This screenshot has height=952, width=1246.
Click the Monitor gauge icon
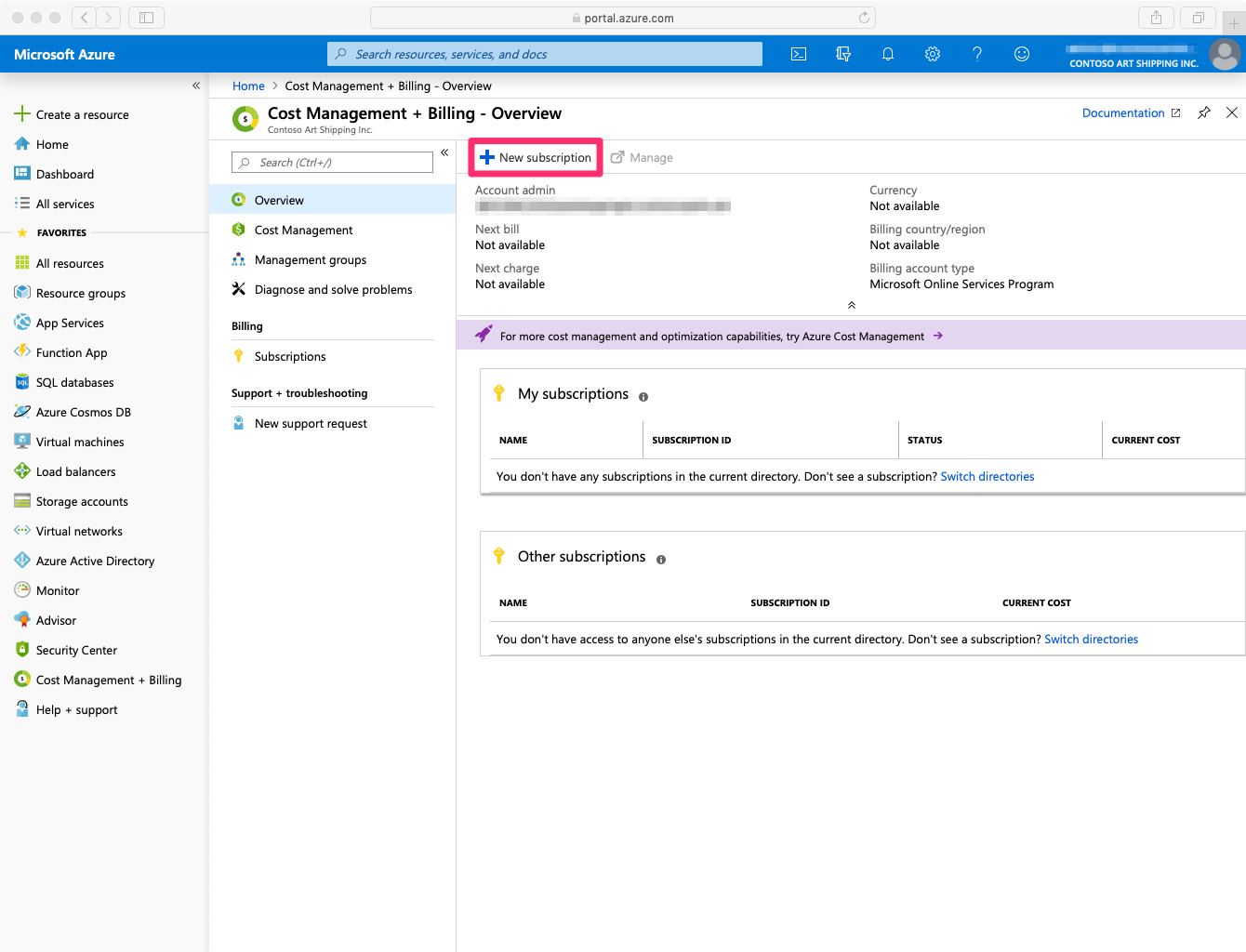point(22,590)
